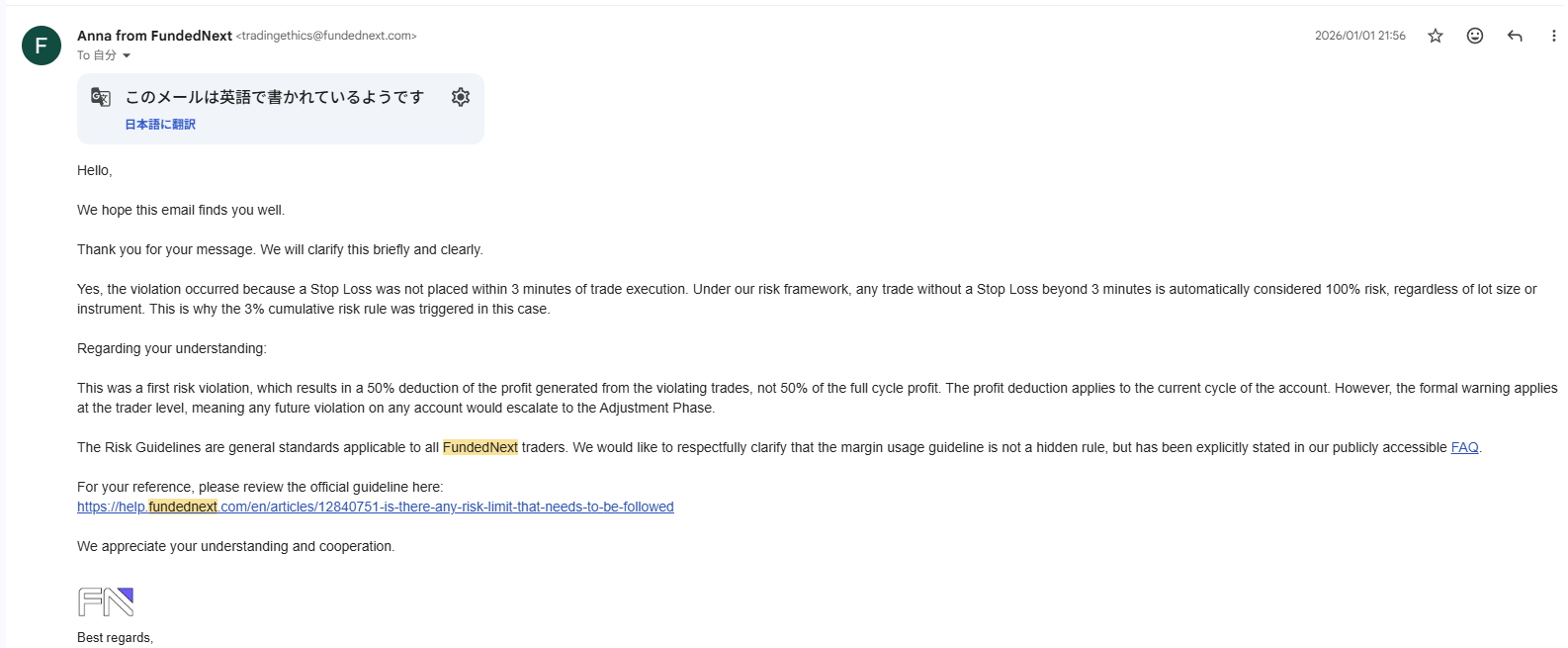Image resolution: width=1568 pixels, height=648 pixels.
Task: Add an emoji reaction to the email
Action: point(1475,36)
